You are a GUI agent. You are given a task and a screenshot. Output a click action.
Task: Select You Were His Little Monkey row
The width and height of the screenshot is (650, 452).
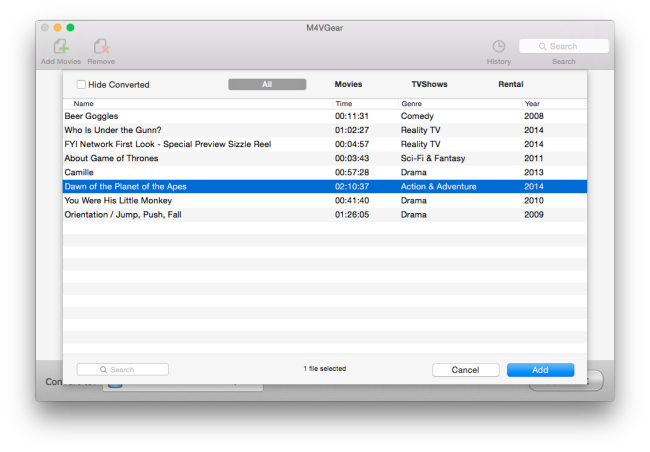[x=325, y=201]
